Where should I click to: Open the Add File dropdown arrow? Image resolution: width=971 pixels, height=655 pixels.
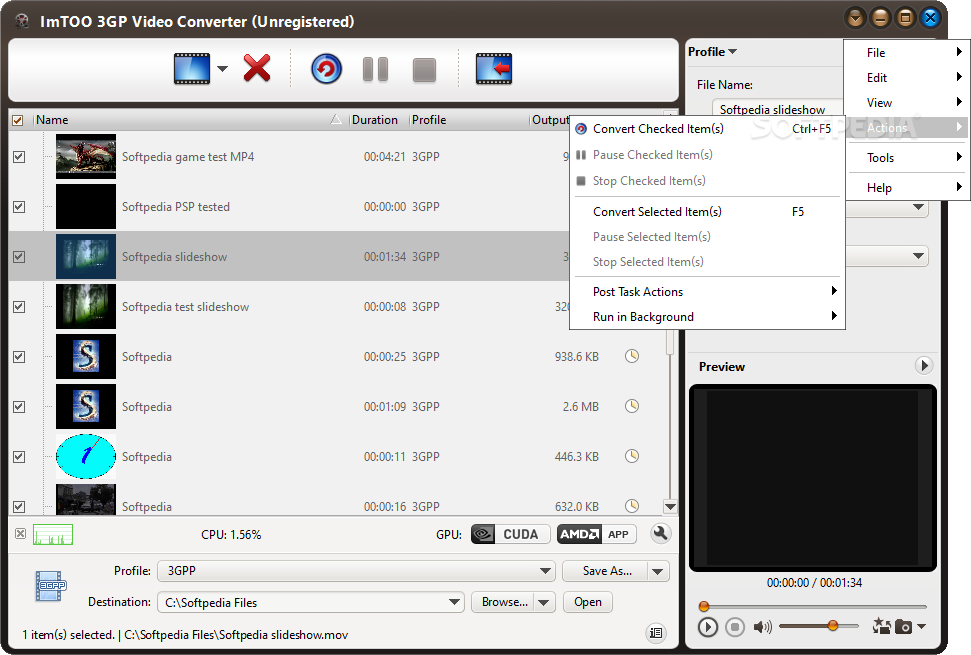tap(222, 69)
